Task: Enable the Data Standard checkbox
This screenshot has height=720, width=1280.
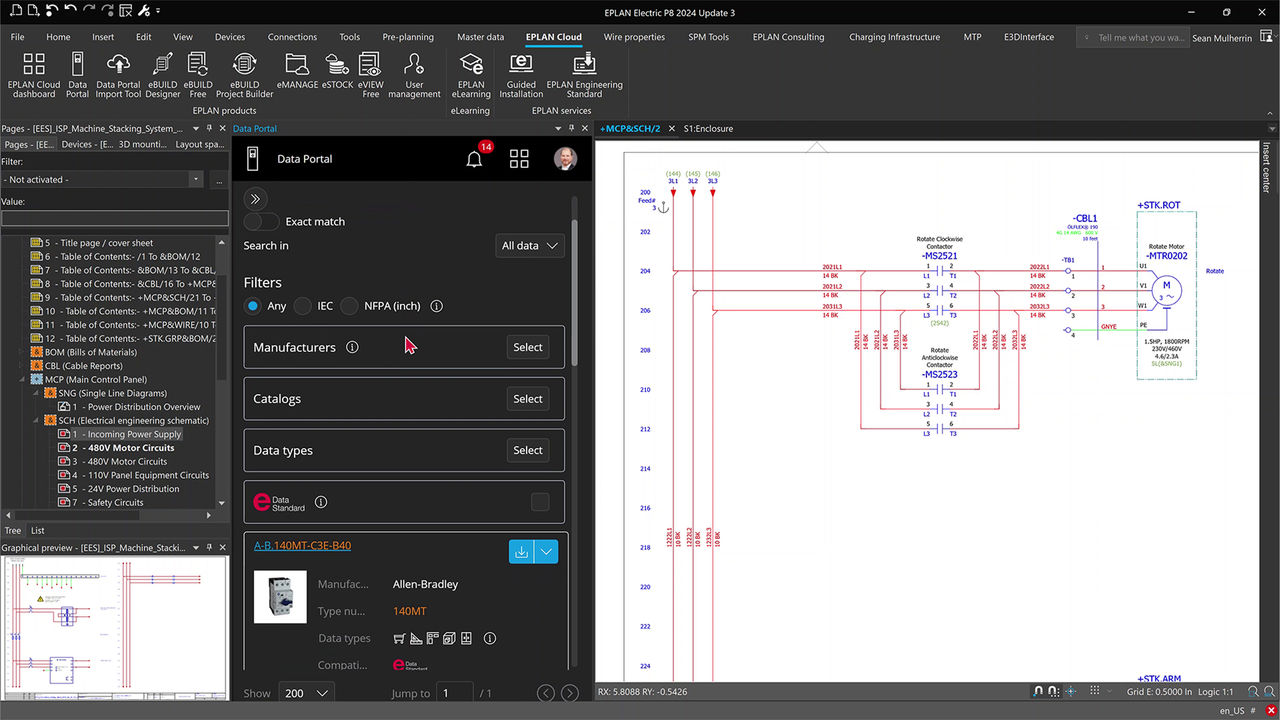Action: pos(540,501)
